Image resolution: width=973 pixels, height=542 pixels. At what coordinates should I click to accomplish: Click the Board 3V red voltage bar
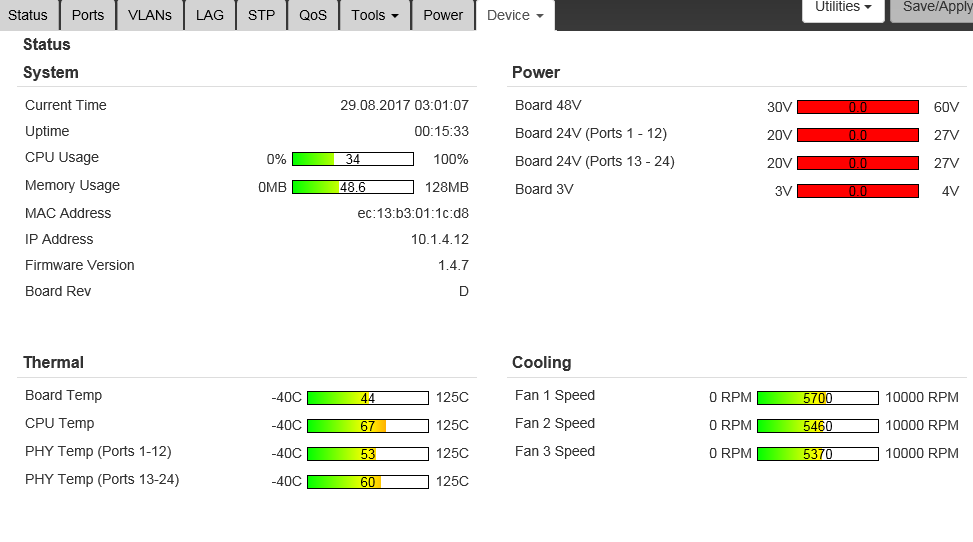coord(857,191)
